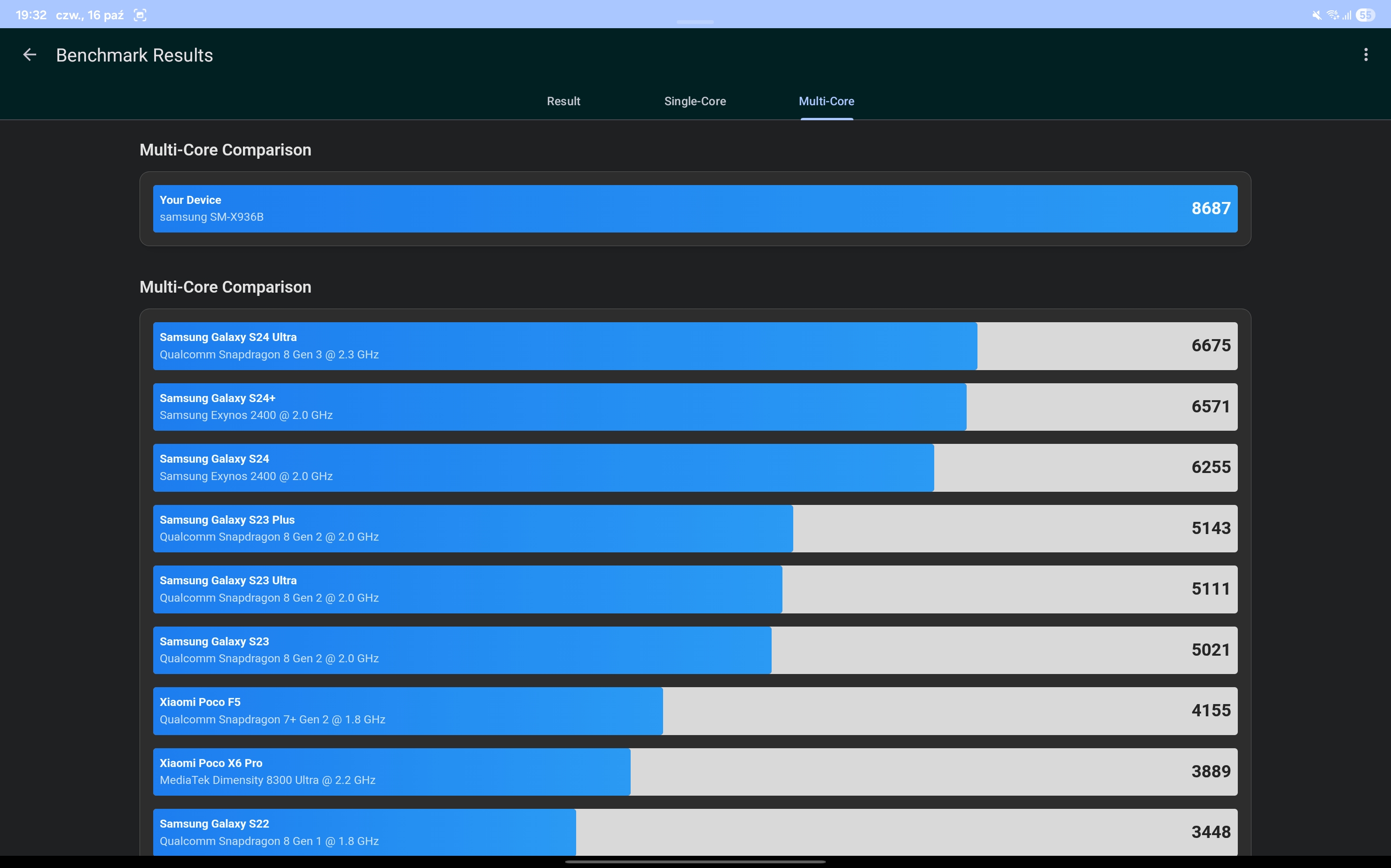This screenshot has width=1391, height=868.
Task: Tap the Xiaomi Poco F5 comparison row
Action: tap(695, 711)
